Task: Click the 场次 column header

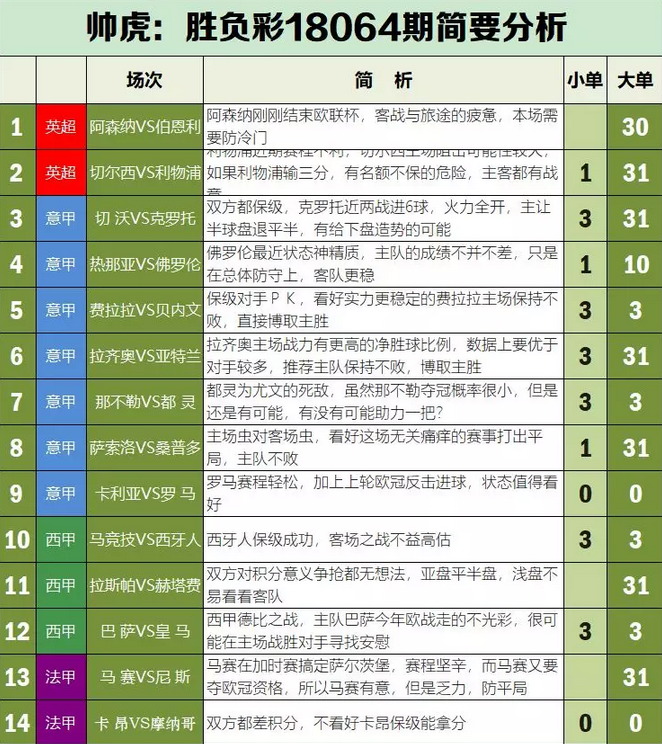Action: (x=145, y=80)
